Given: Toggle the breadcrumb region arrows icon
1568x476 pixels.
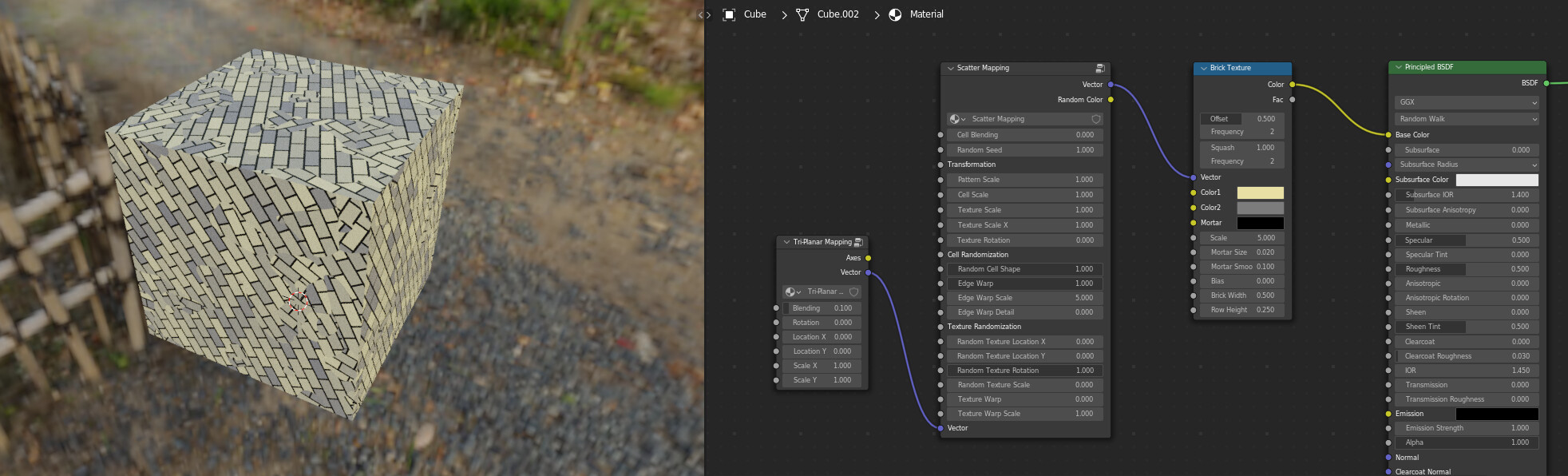Looking at the screenshot, I should tap(704, 14).
